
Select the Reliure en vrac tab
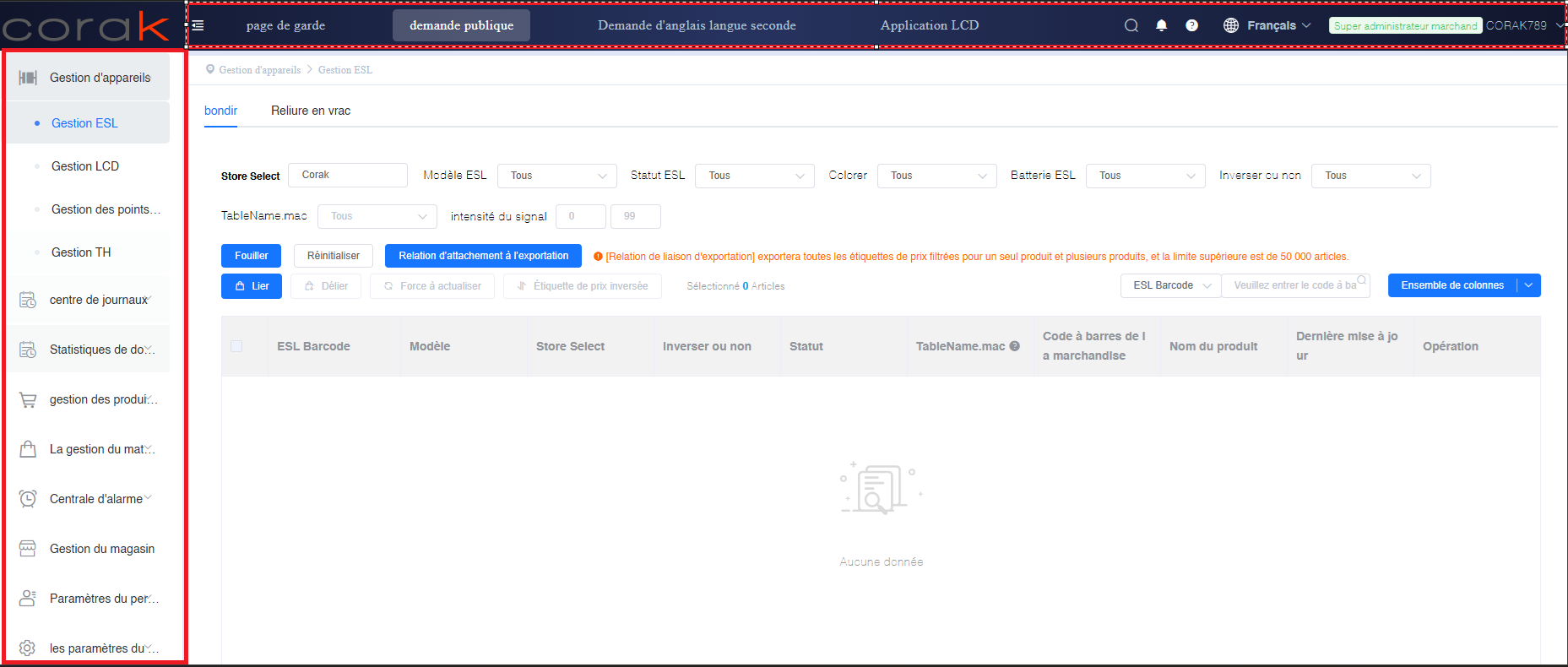311,111
